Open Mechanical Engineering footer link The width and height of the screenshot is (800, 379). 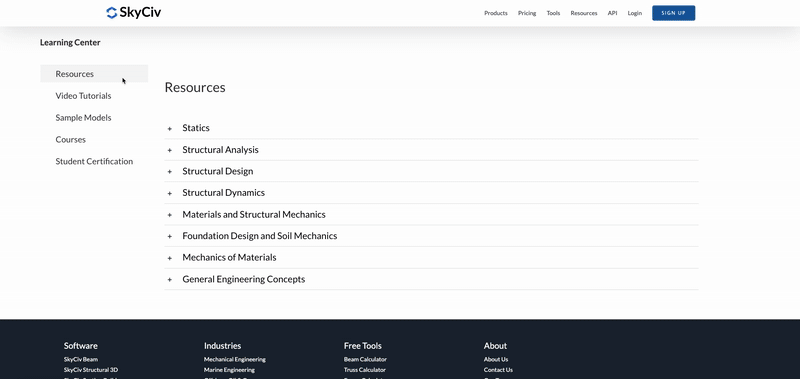pyautogui.click(x=235, y=359)
